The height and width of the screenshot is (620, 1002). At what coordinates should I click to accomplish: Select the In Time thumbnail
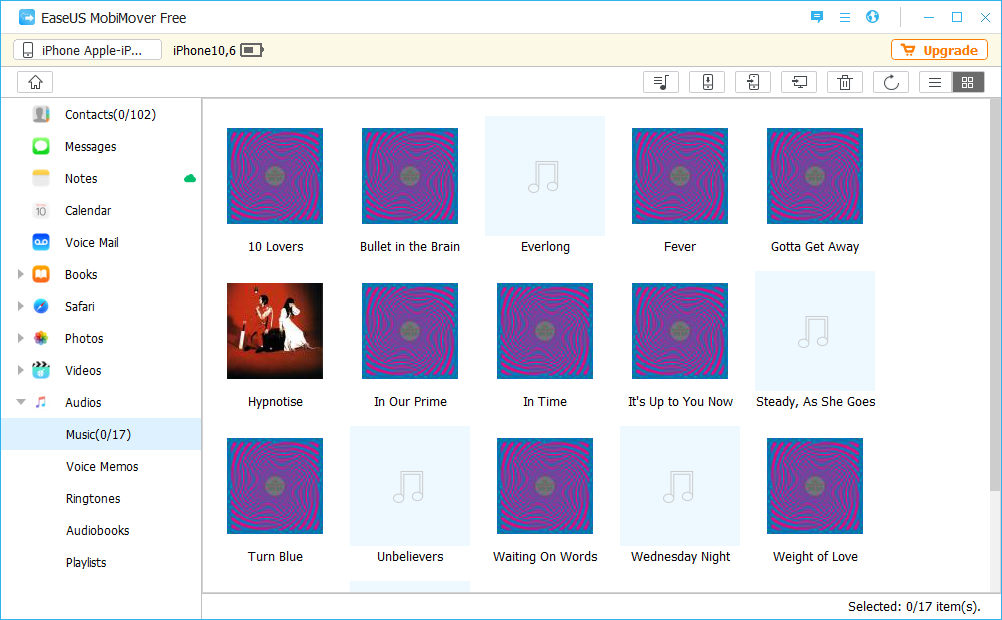pos(545,331)
